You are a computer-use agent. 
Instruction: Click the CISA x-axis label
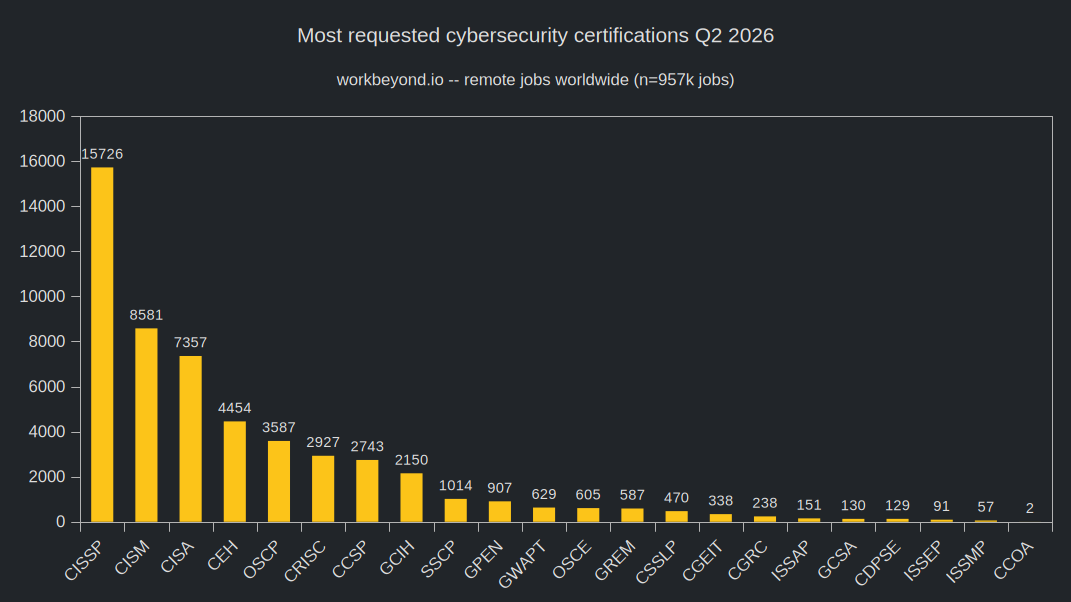(178, 557)
